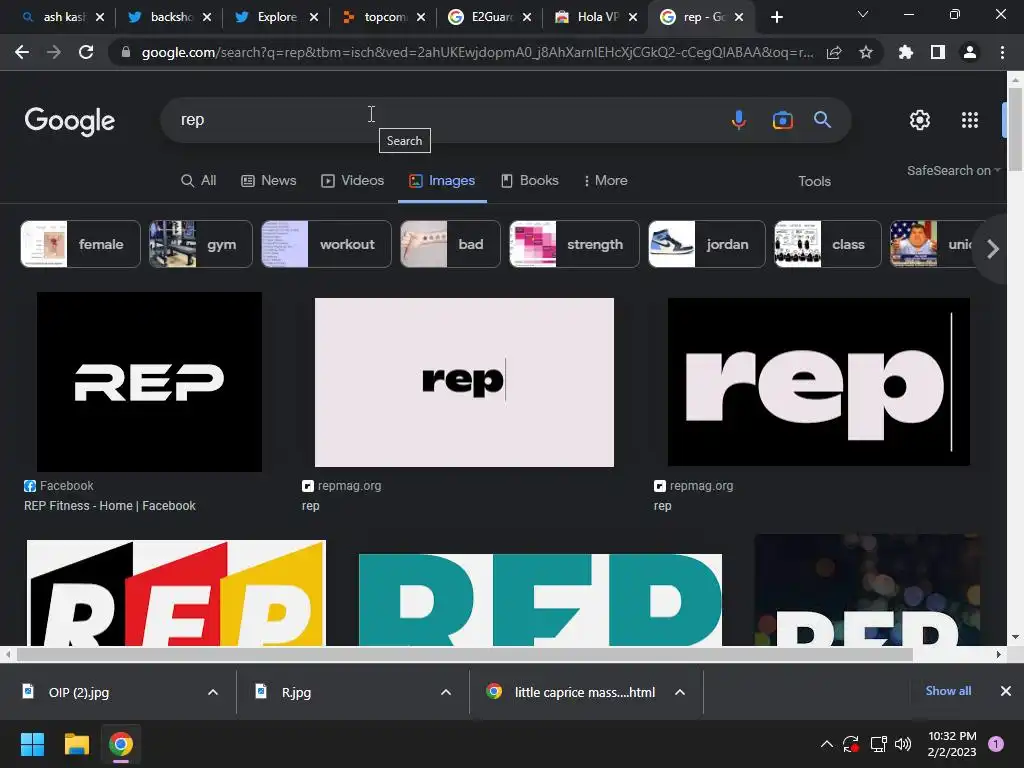Expand the More search categories menu
1024x768 pixels.
click(605, 180)
